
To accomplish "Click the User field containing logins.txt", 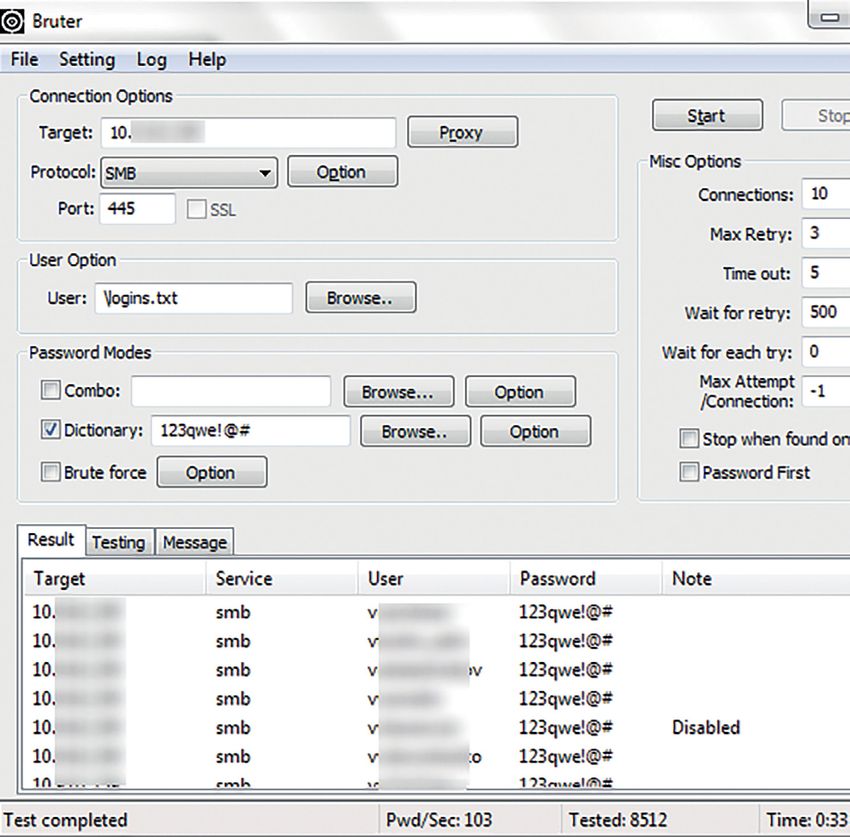I will coord(194,298).
